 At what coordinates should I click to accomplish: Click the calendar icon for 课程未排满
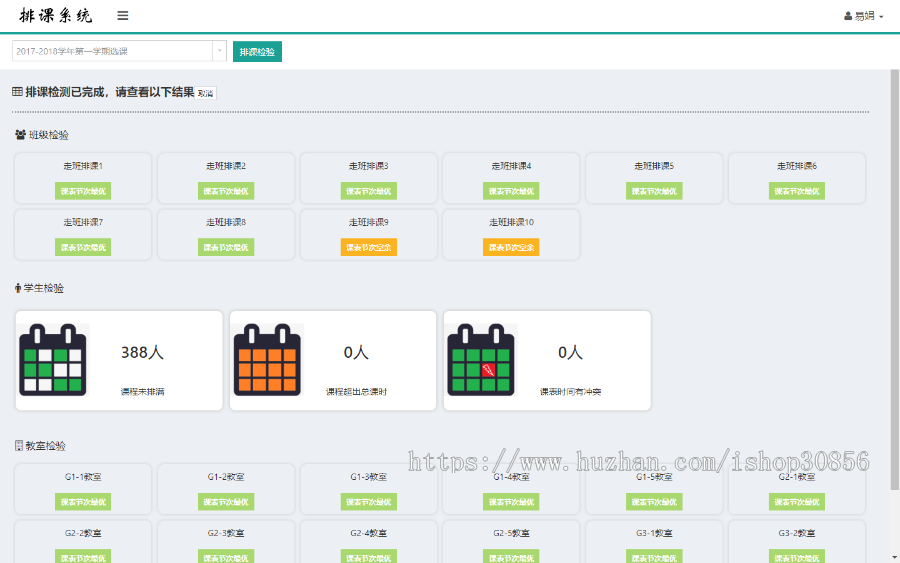tap(54, 359)
